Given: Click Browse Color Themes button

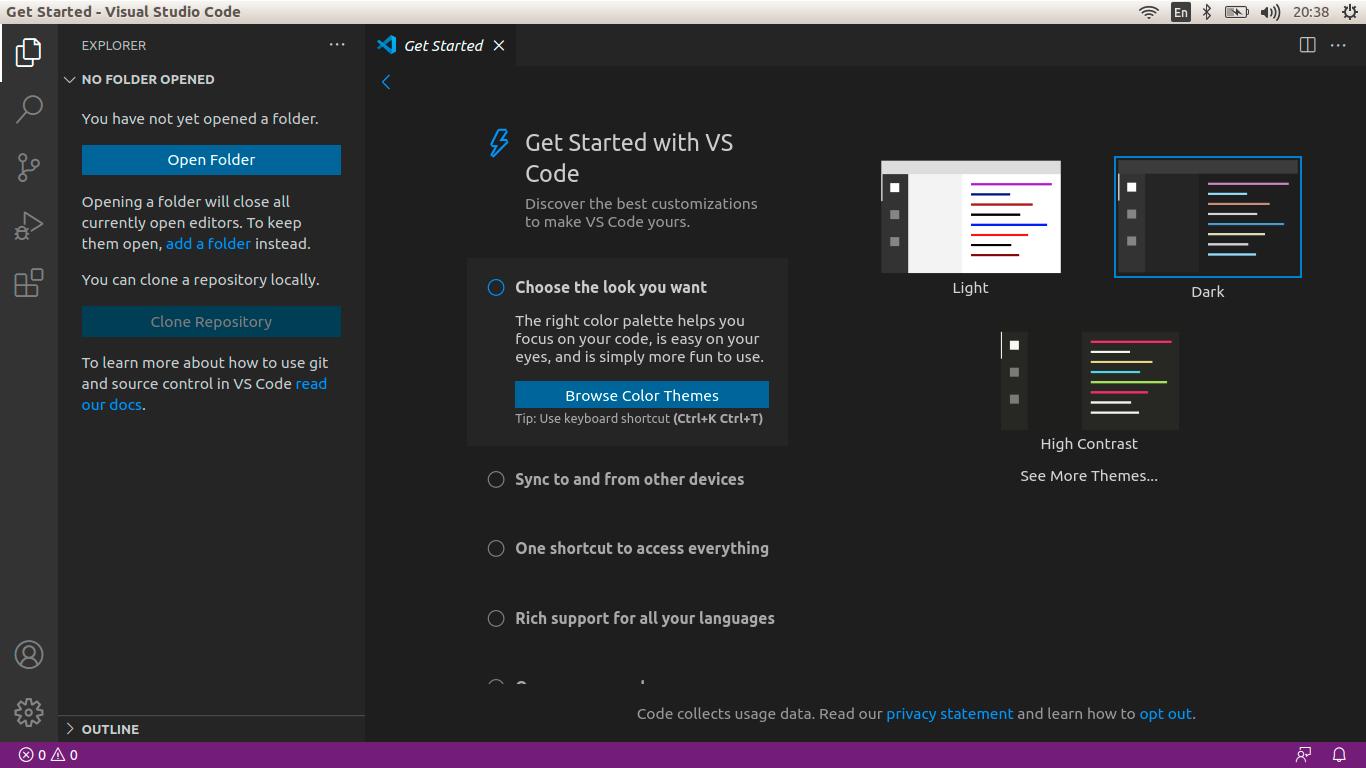Looking at the screenshot, I should (642, 395).
